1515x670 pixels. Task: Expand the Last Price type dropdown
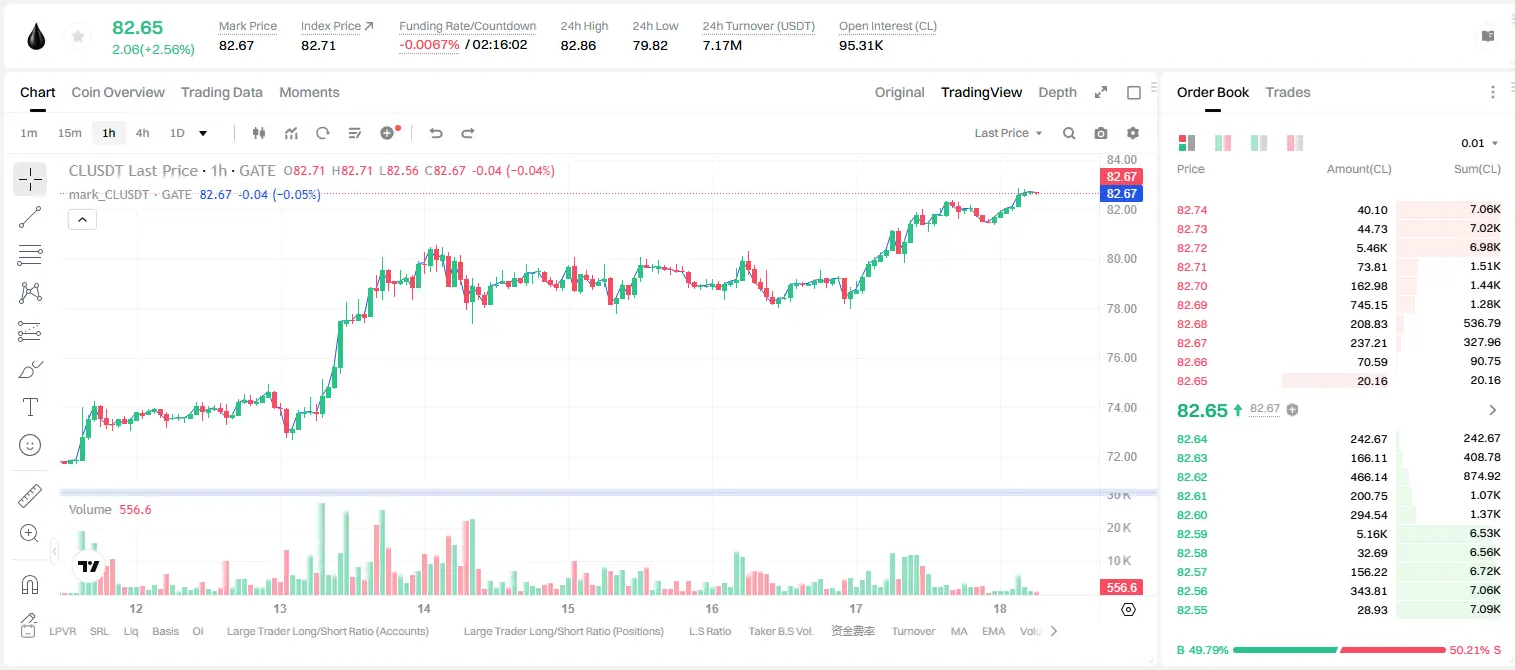point(1008,133)
